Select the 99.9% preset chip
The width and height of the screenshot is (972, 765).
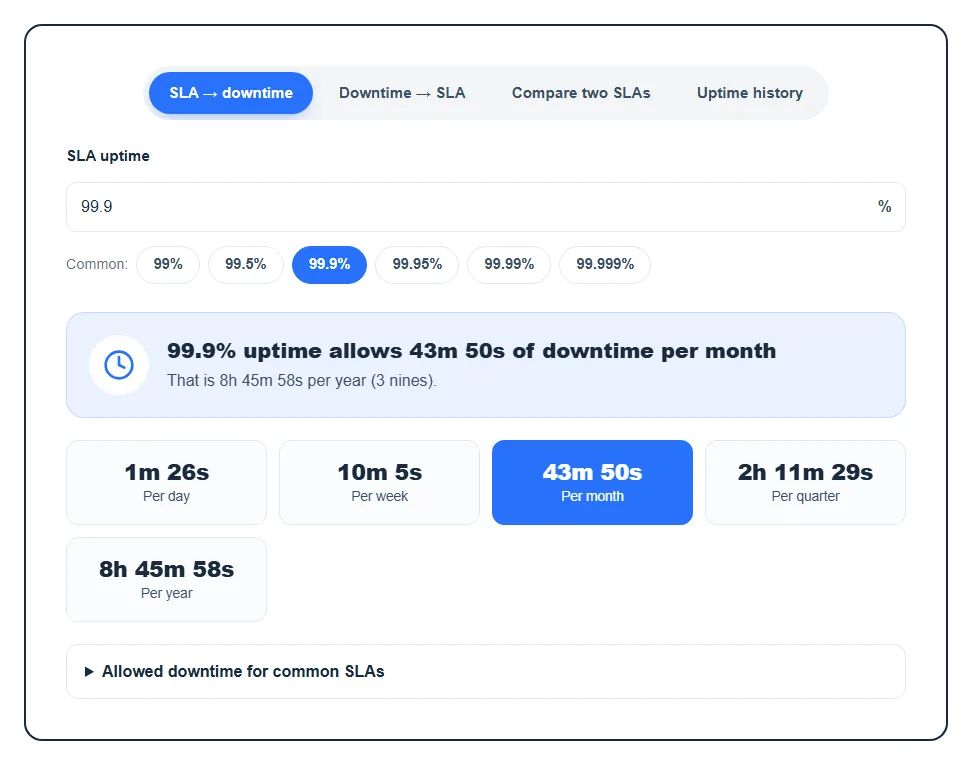tap(329, 265)
